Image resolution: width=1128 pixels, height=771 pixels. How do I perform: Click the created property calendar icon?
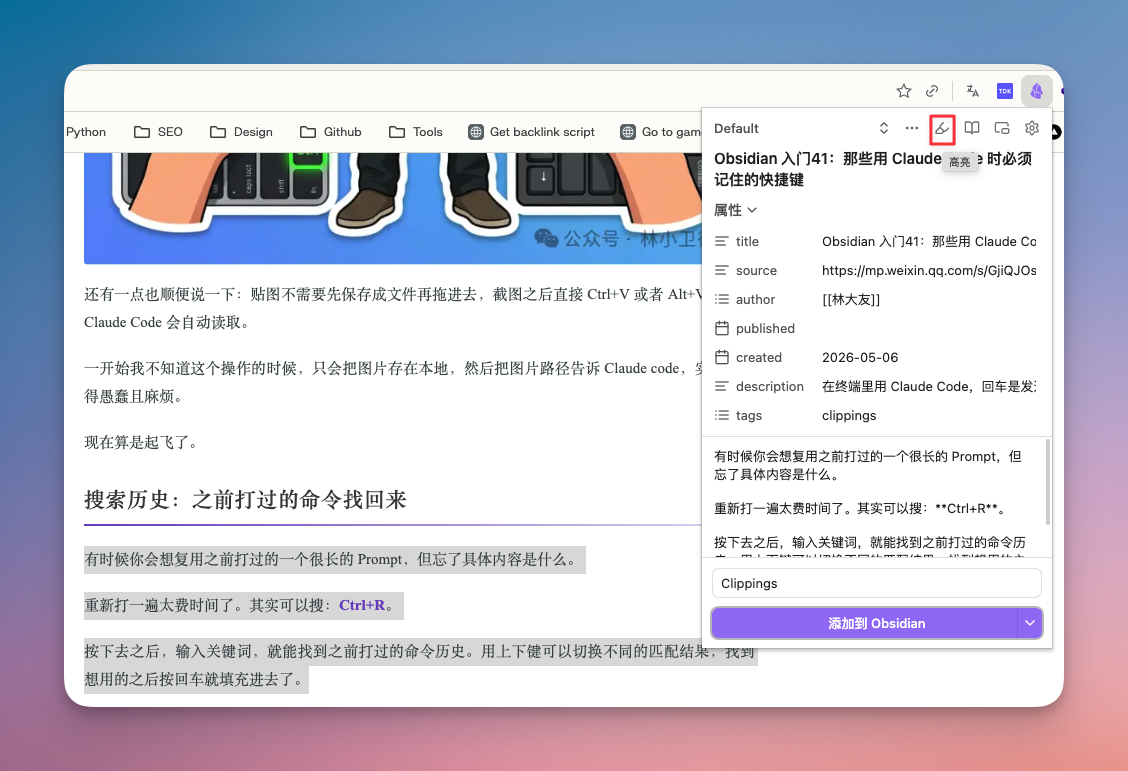[722, 357]
